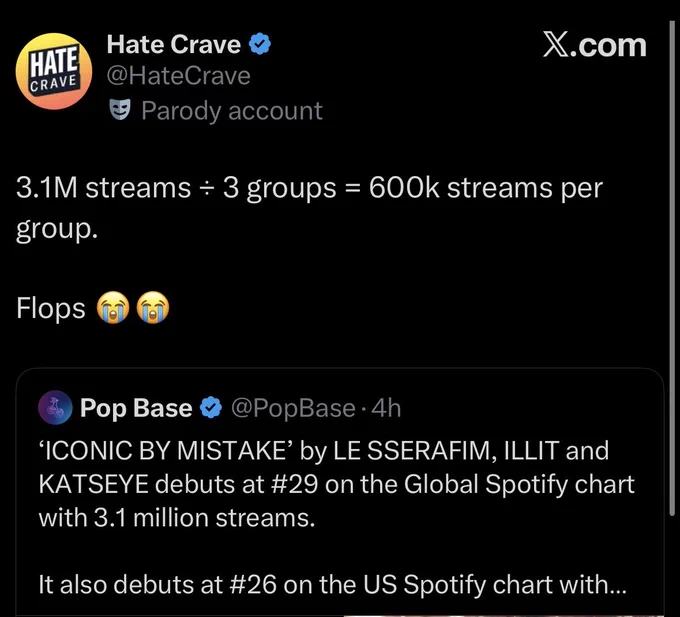Open the 4h timestamp on the quoted post
The height and width of the screenshot is (617, 680).
pos(386,408)
